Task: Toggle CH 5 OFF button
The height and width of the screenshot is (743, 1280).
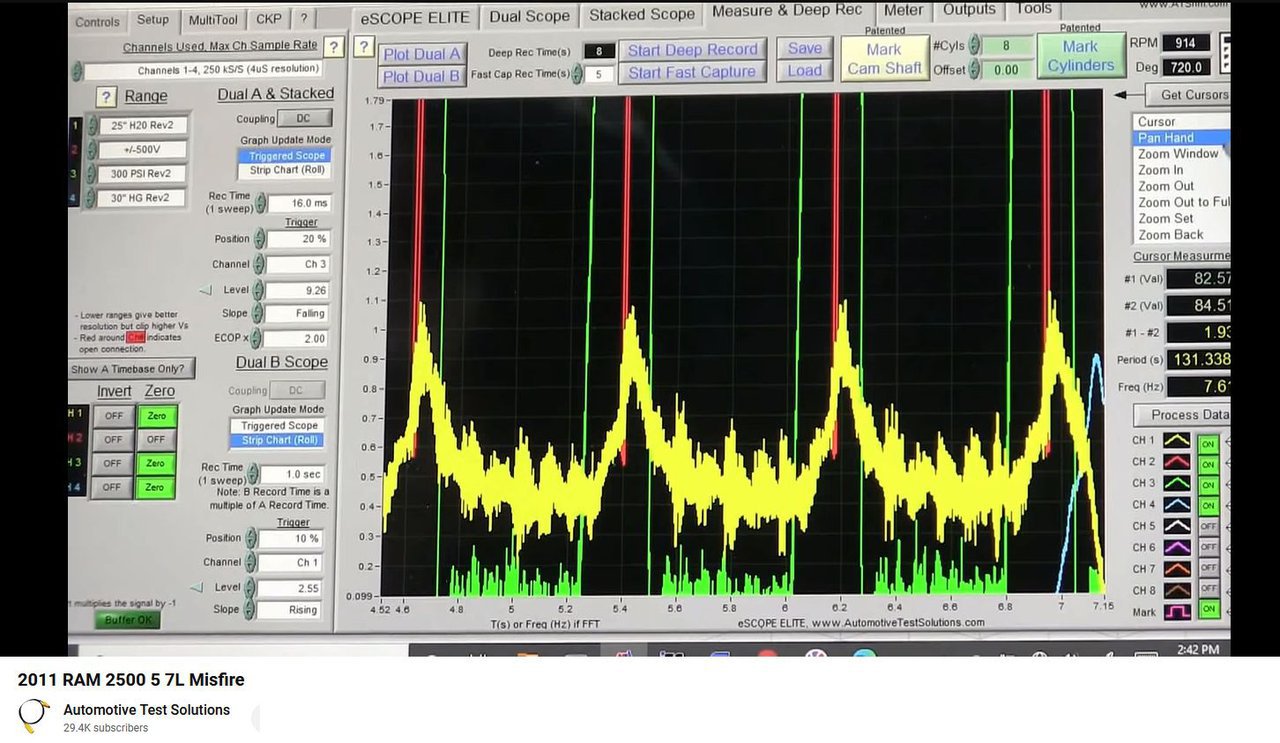Action: point(1208,526)
